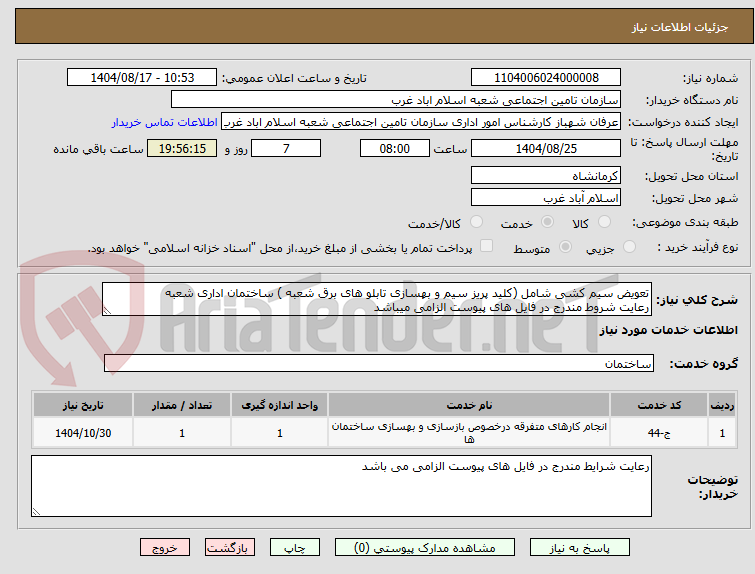Click the نام خدمت column header
Screen dimensions: 755x574
[x=469, y=405]
